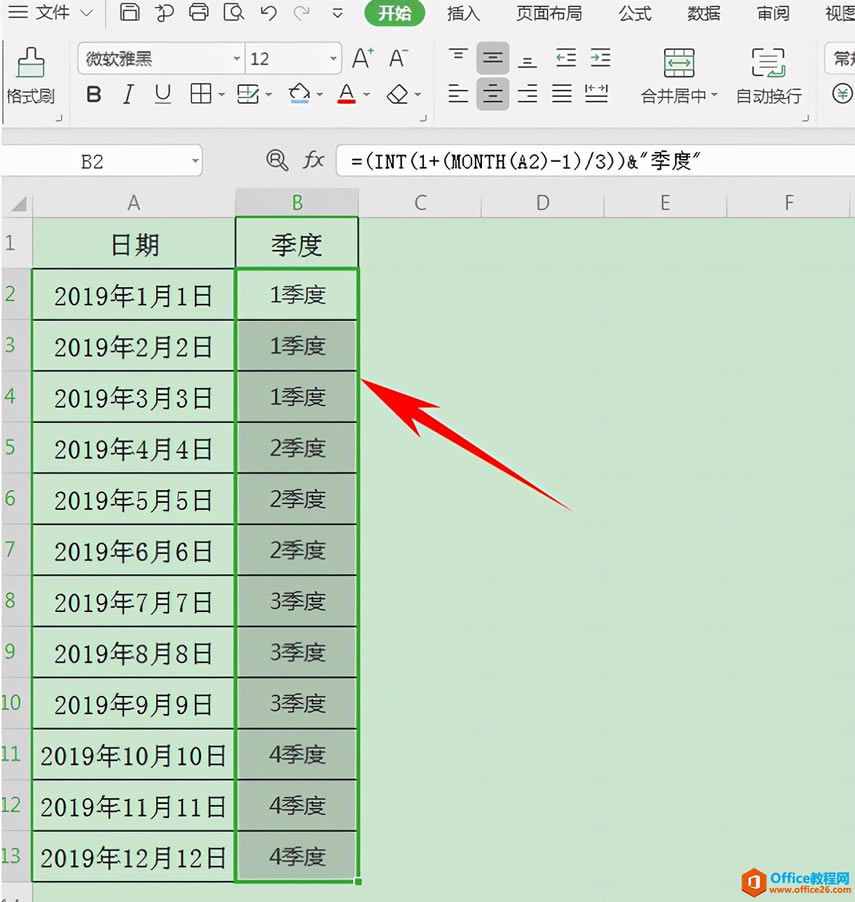Image resolution: width=855 pixels, height=902 pixels.
Task: Click the distributed alignment icon
Action: [596, 93]
